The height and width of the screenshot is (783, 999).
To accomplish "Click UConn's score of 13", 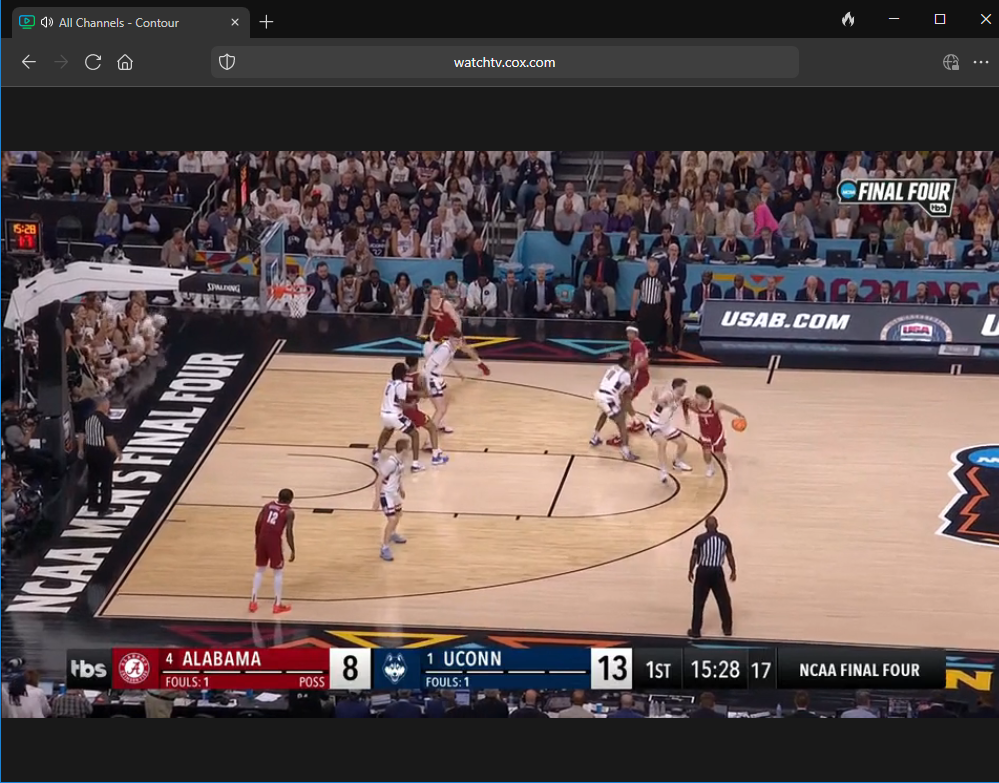I will click(612, 668).
